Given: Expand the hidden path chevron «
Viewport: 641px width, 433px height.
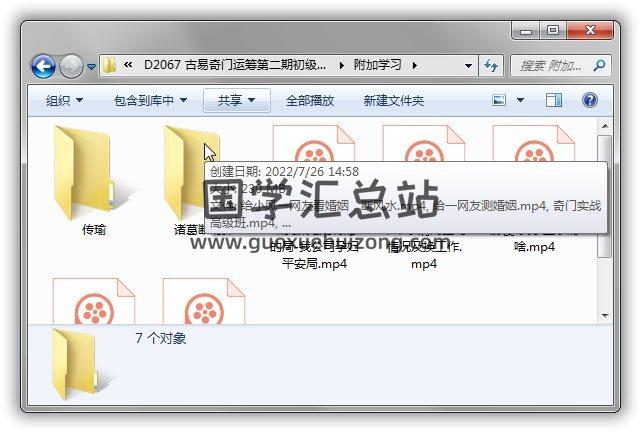Looking at the screenshot, I should click(128, 65).
